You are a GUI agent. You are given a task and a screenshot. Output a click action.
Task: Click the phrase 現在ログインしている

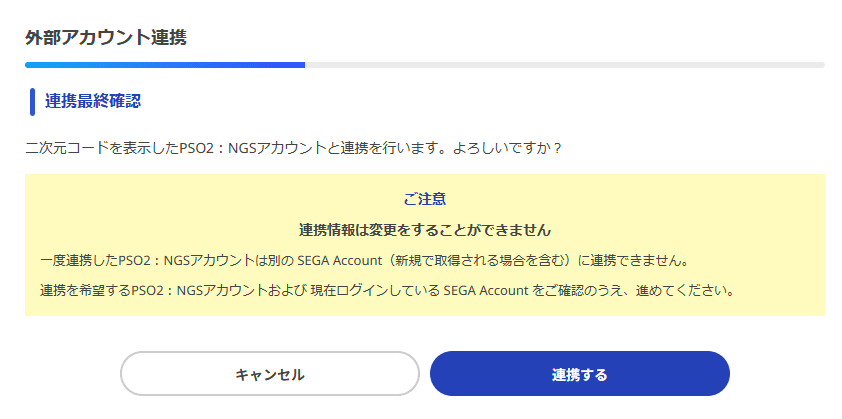point(375,292)
